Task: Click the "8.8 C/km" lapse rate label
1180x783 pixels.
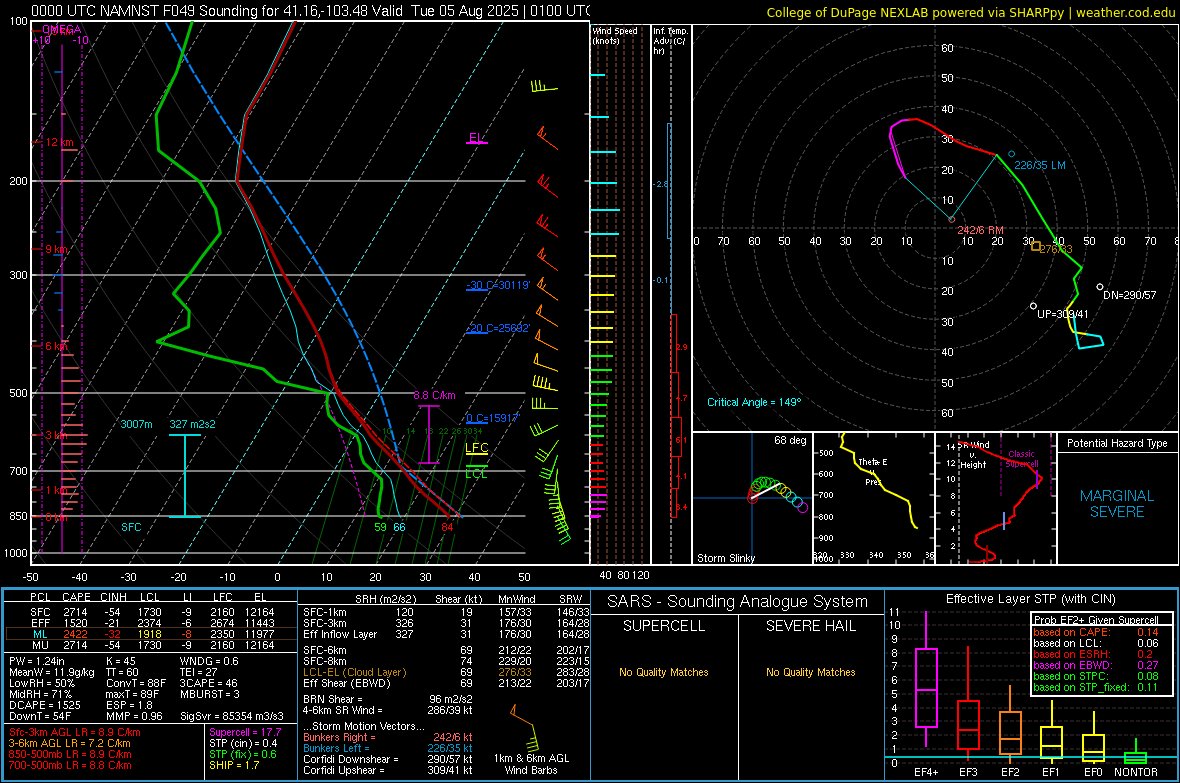Action: 434,395
